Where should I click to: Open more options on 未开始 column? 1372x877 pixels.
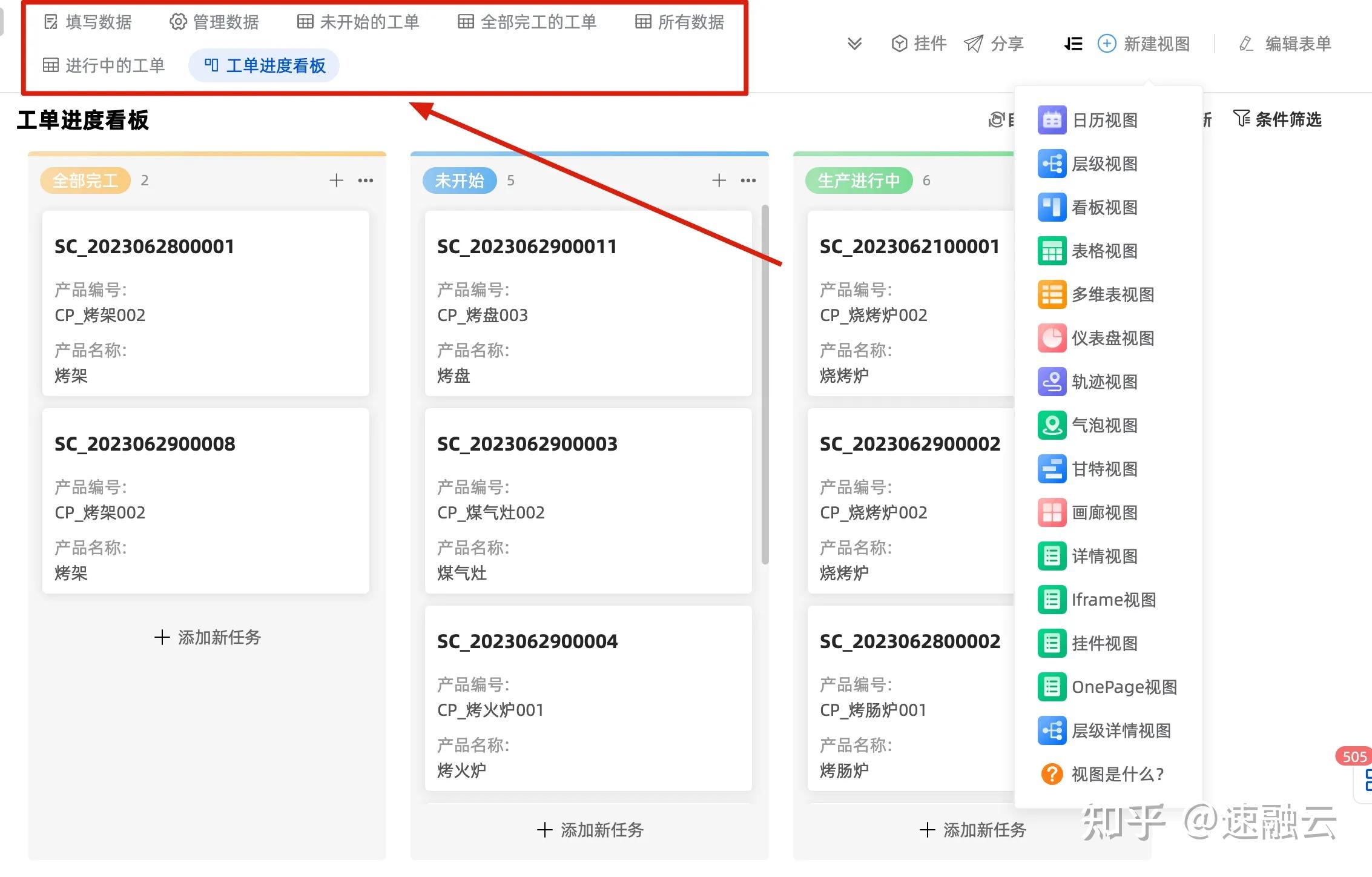[x=749, y=180]
